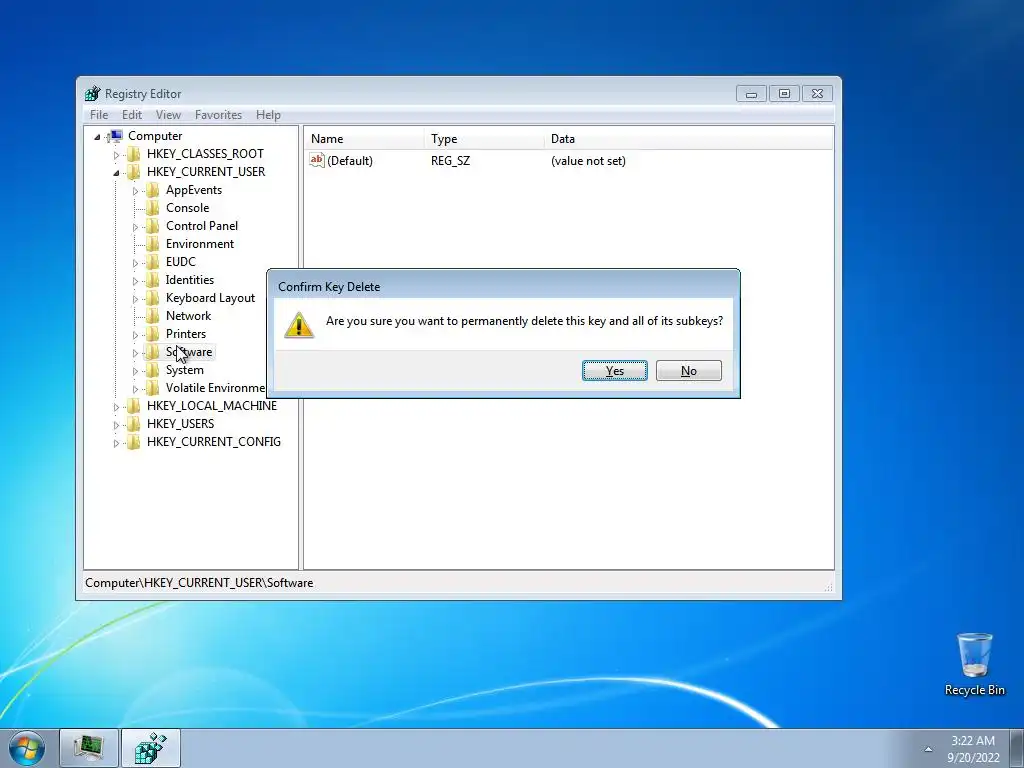Cancel deletion with the No button
1024x768 pixels.
click(688, 370)
